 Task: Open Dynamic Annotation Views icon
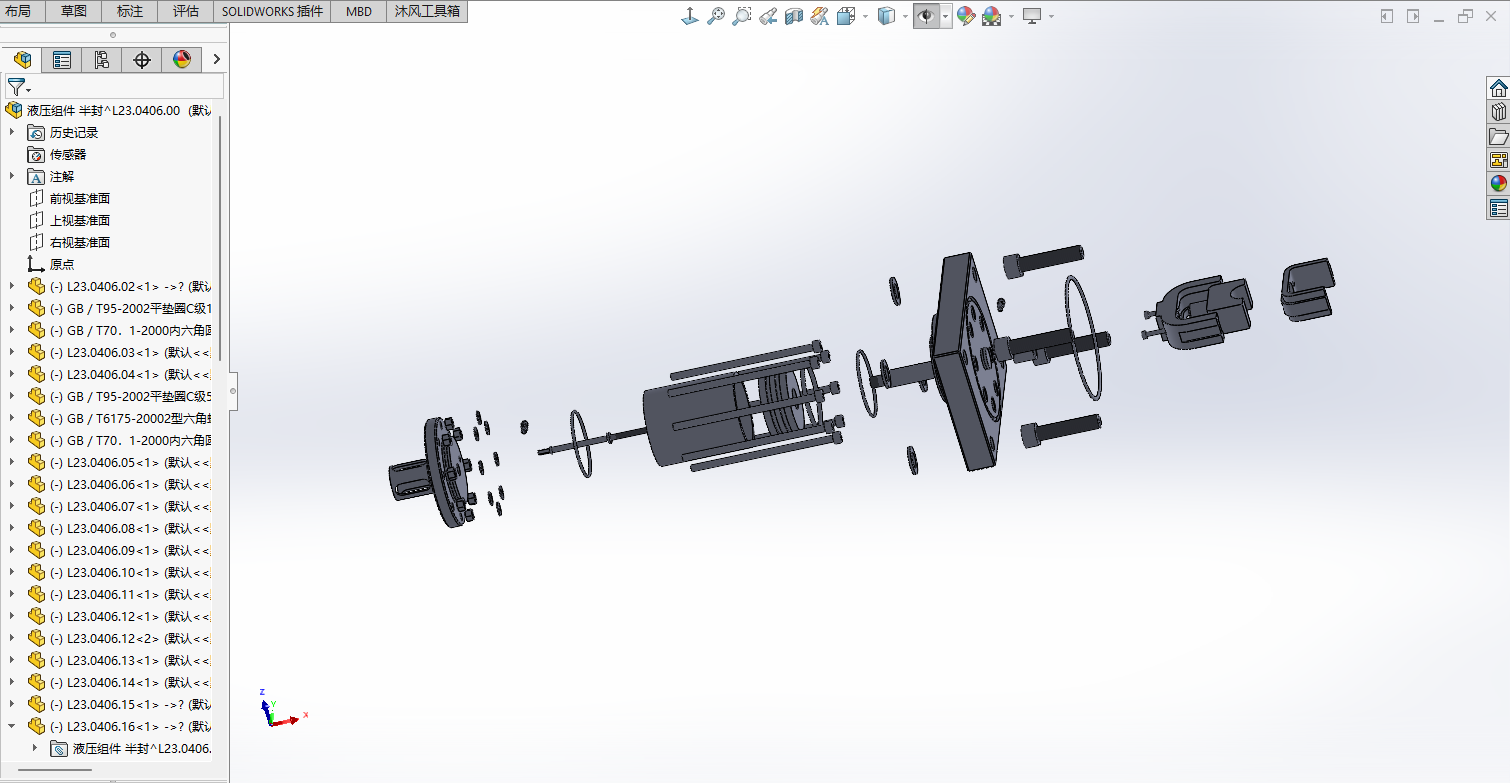pyautogui.click(x=820, y=16)
